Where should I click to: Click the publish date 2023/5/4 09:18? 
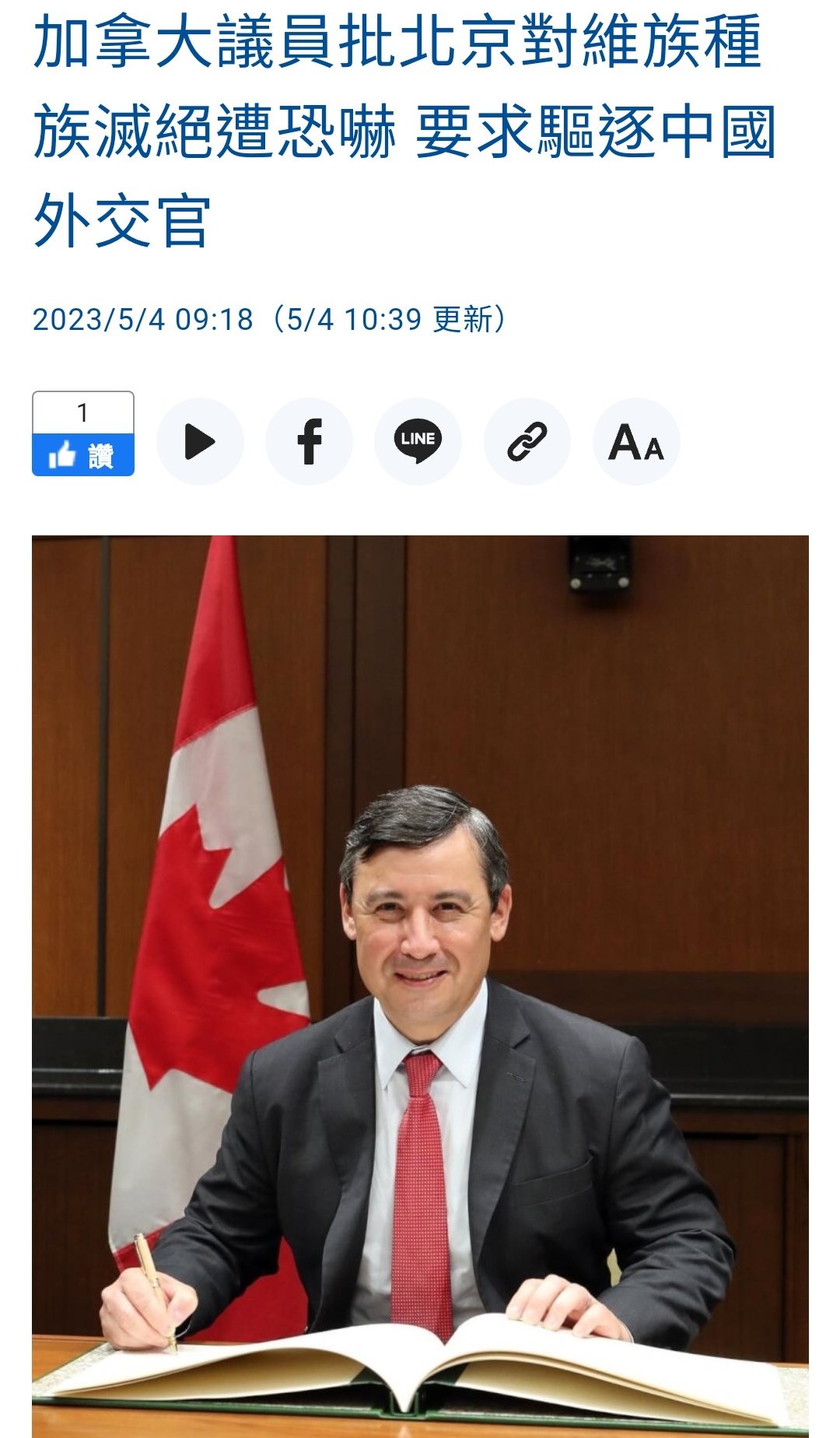(x=143, y=319)
